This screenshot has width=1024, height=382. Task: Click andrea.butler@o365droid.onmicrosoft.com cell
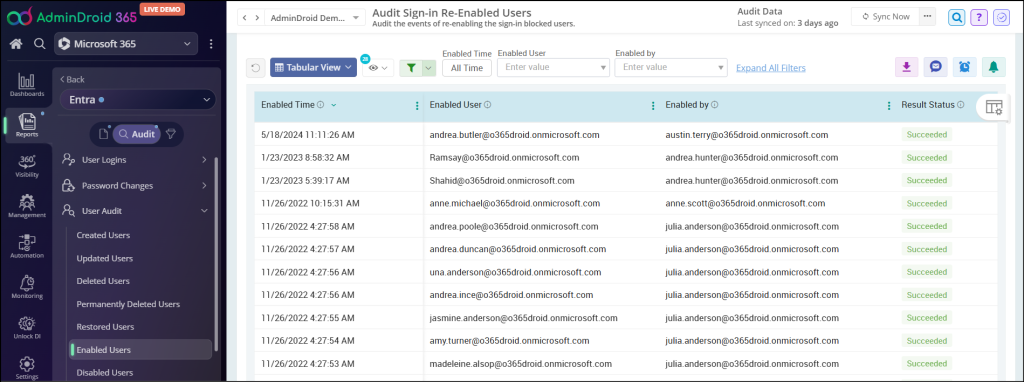tap(515, 135)
